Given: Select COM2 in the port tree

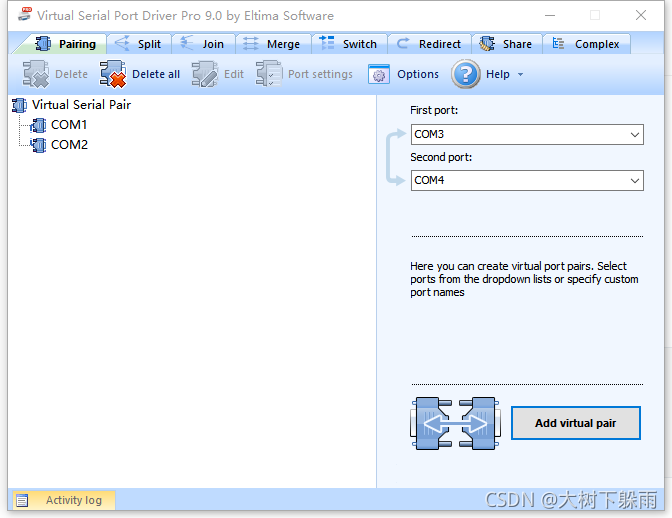Looking at the screenshot, I should (69, 145).
